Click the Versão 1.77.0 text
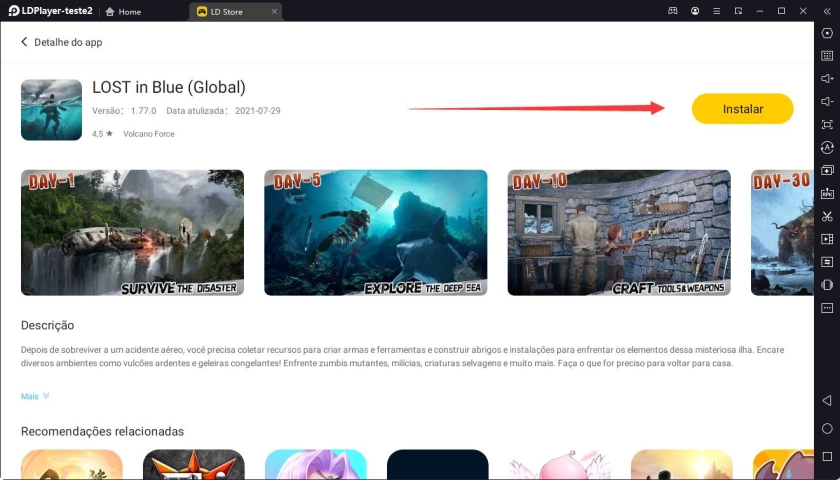 pos(124,111)
